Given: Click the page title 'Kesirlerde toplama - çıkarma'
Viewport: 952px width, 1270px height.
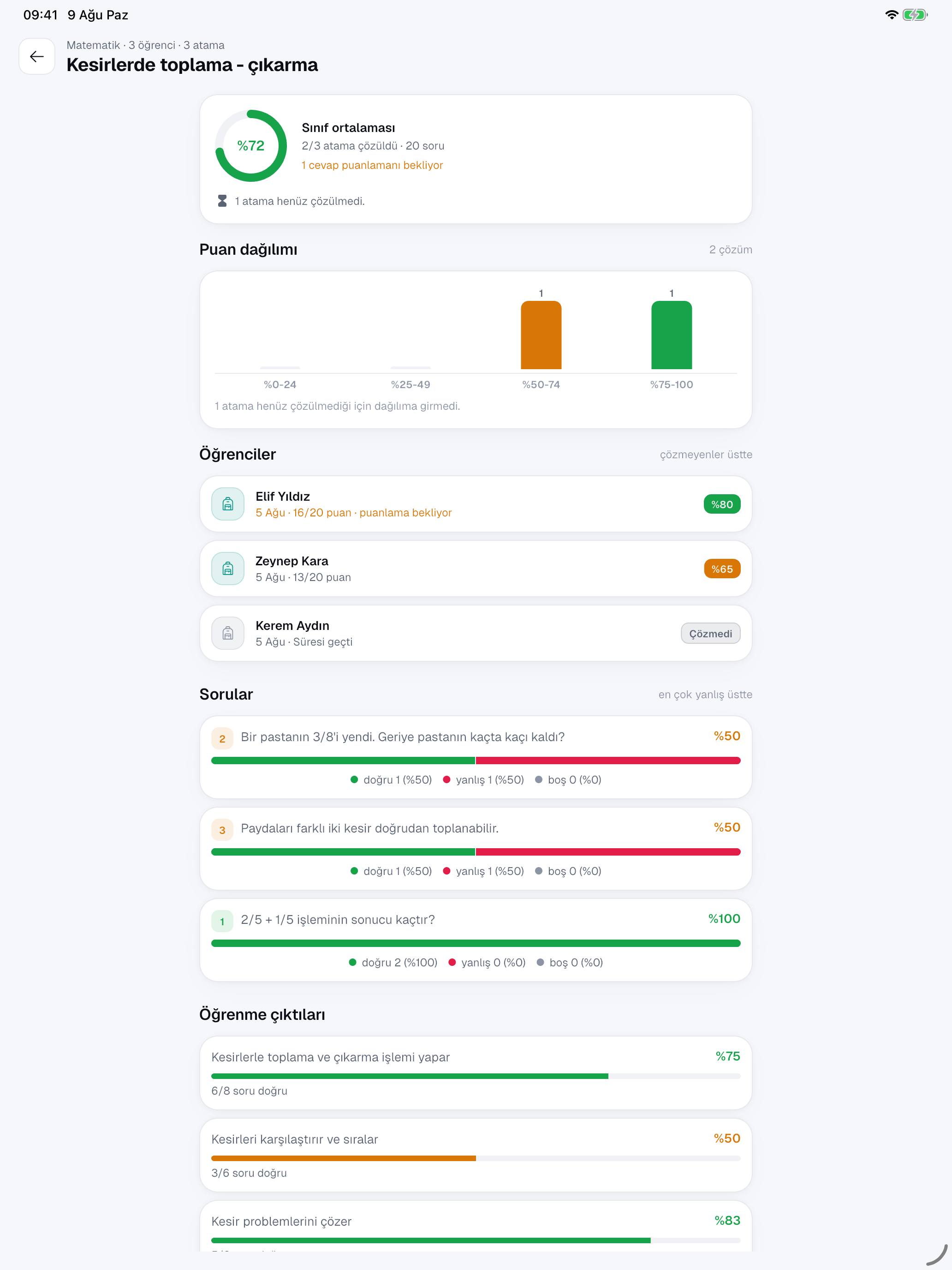Looking at the screenshot, I should coord(192,65).
